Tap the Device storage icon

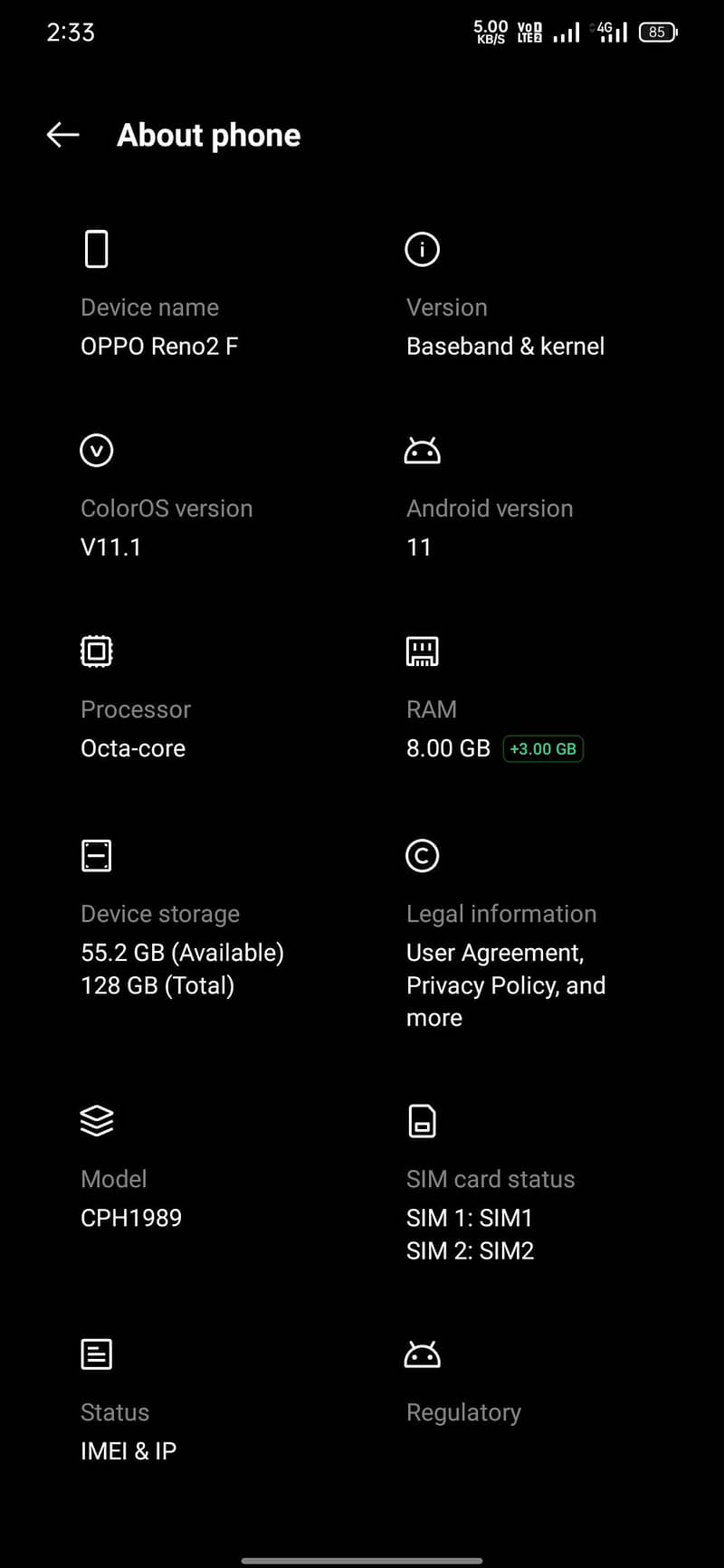pyautogui.click(x=96, y=855)
